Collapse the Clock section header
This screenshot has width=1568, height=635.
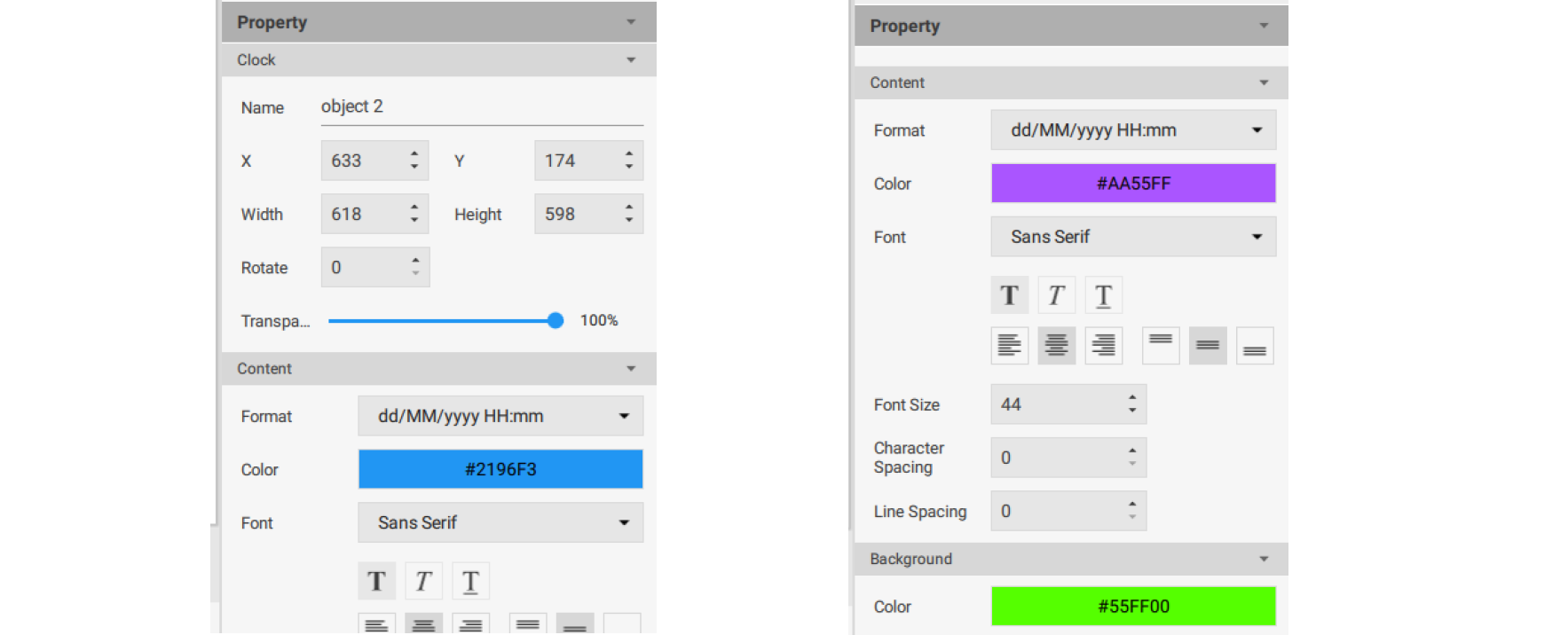tap(631, 60)
